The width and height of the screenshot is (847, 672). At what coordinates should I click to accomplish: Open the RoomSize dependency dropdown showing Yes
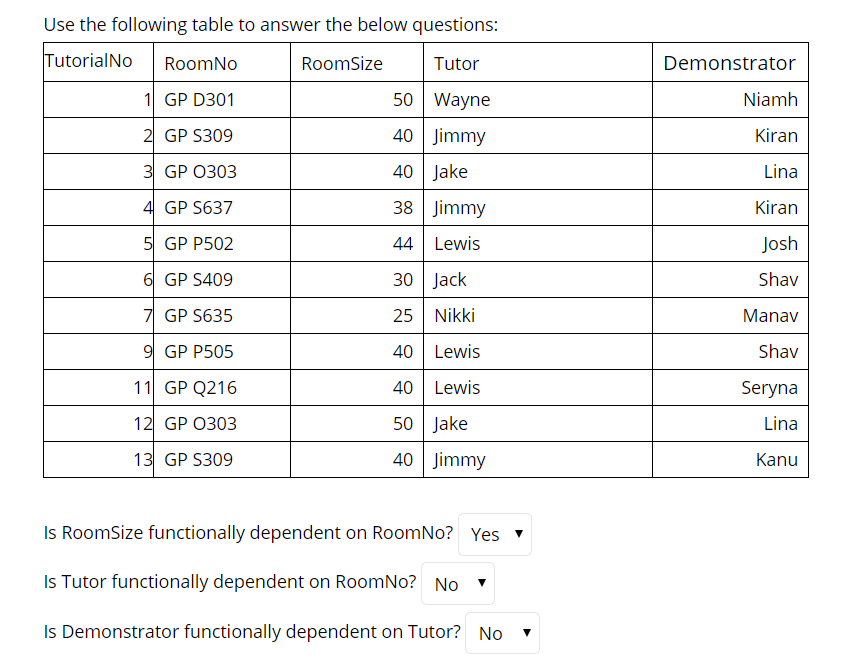[x=494, y=534]
